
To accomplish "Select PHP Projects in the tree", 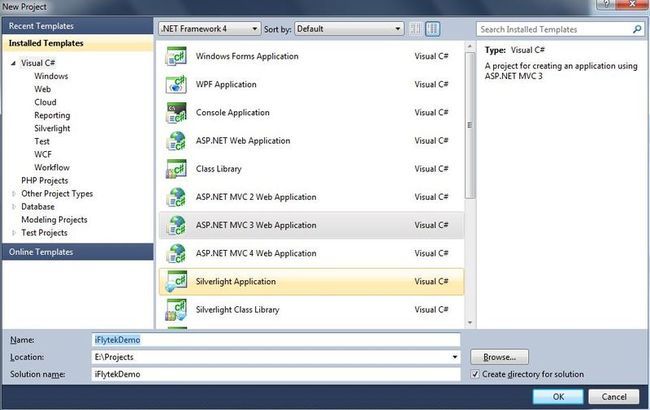I will coord(44,180).
